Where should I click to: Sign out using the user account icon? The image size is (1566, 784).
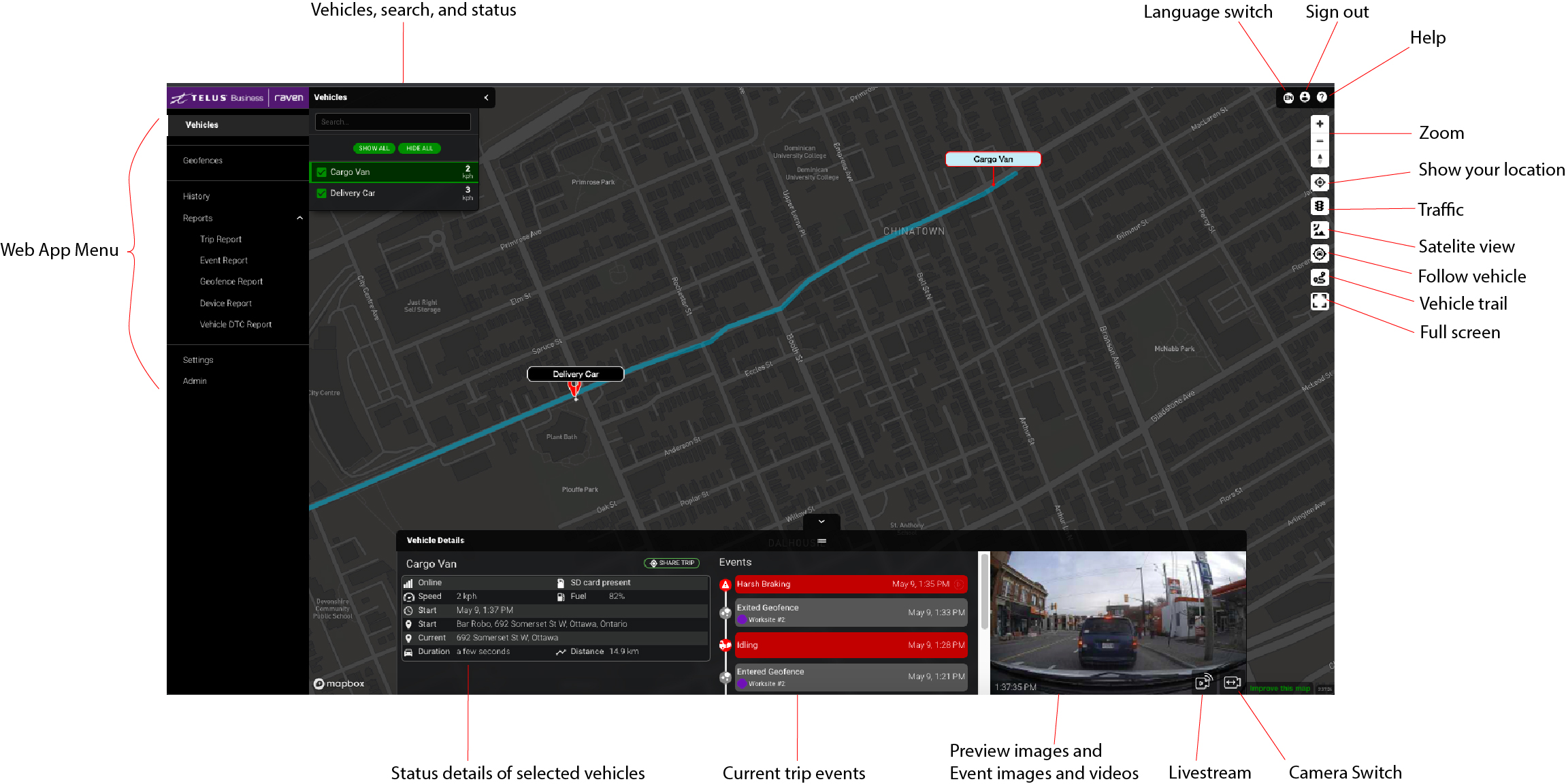1305,97
